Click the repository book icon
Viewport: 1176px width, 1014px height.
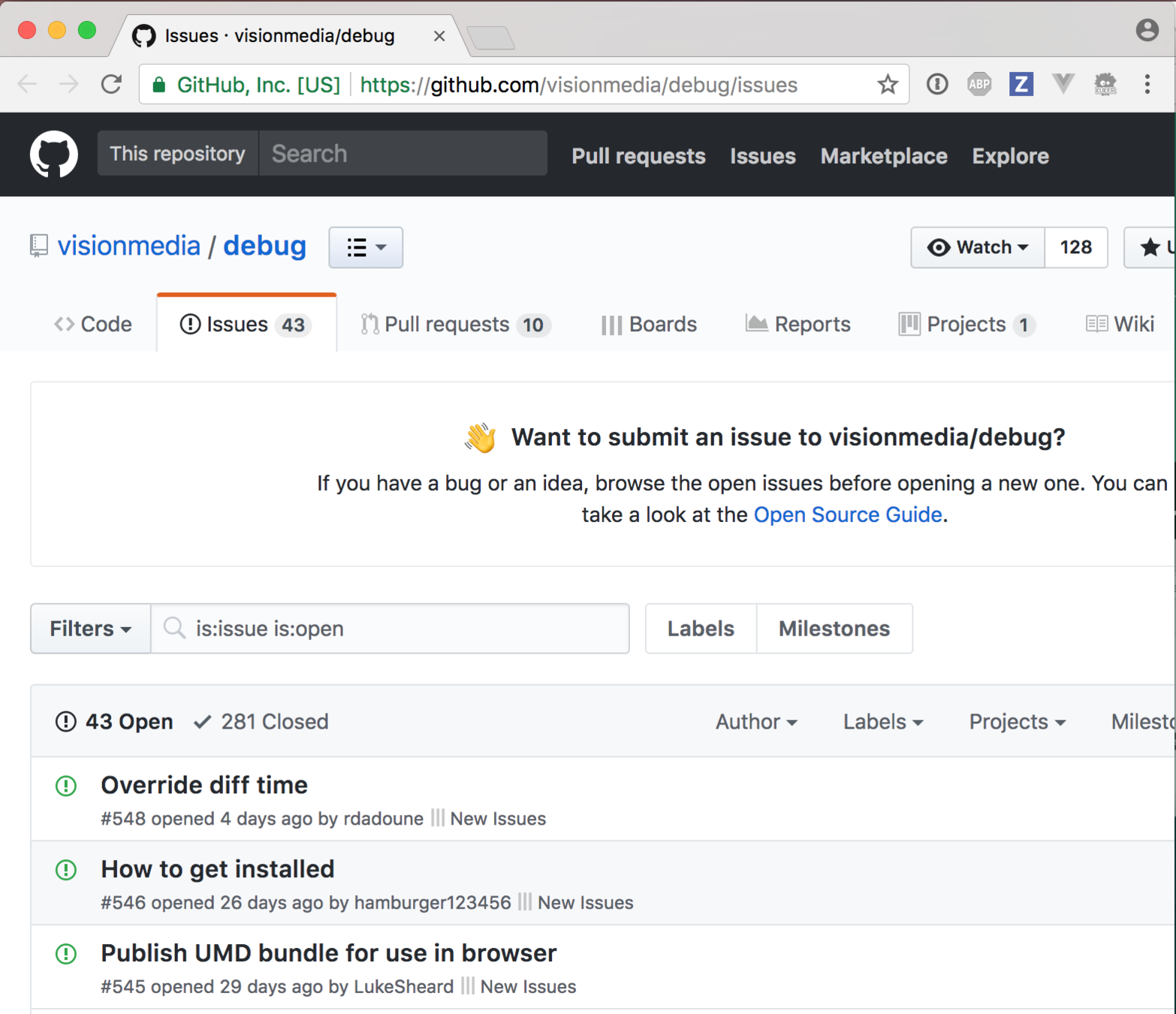[38, 246]
